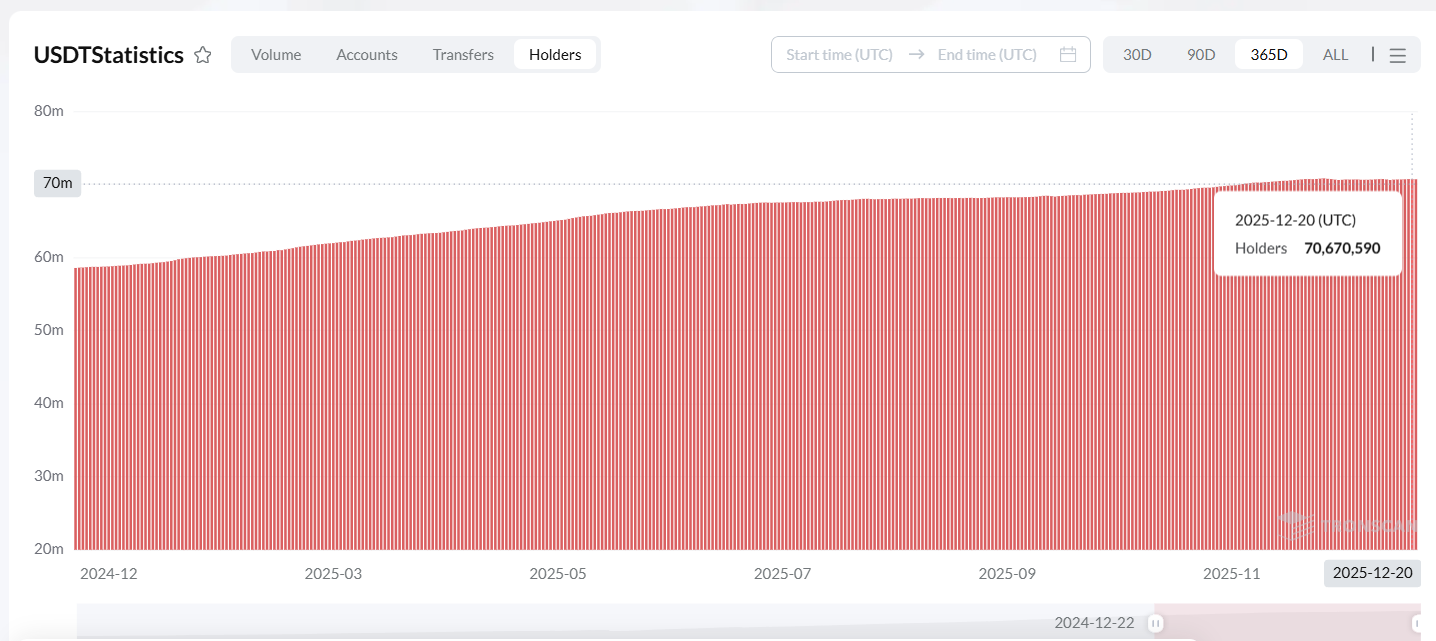Click the holders tooltip showing 70,670,590
1436x641 pixels.
(x=1307, y=234)
